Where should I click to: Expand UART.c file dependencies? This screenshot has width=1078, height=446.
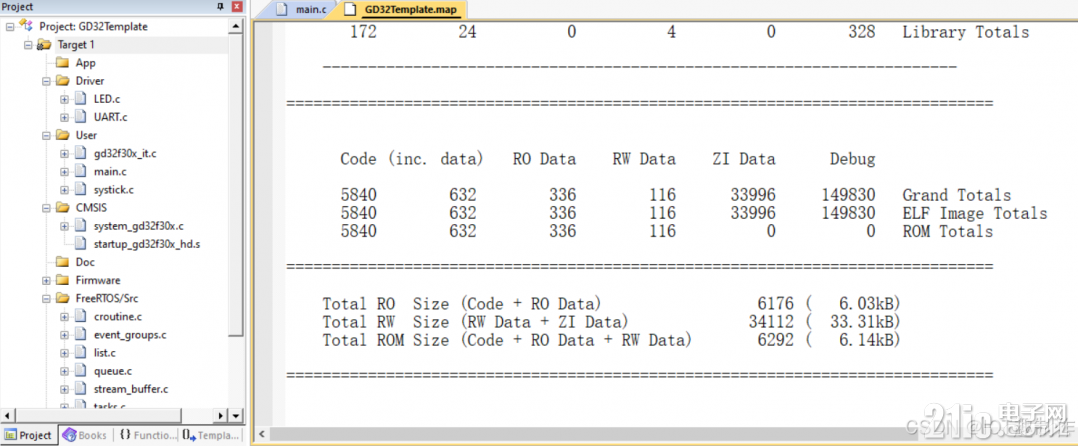click(65, 118)
